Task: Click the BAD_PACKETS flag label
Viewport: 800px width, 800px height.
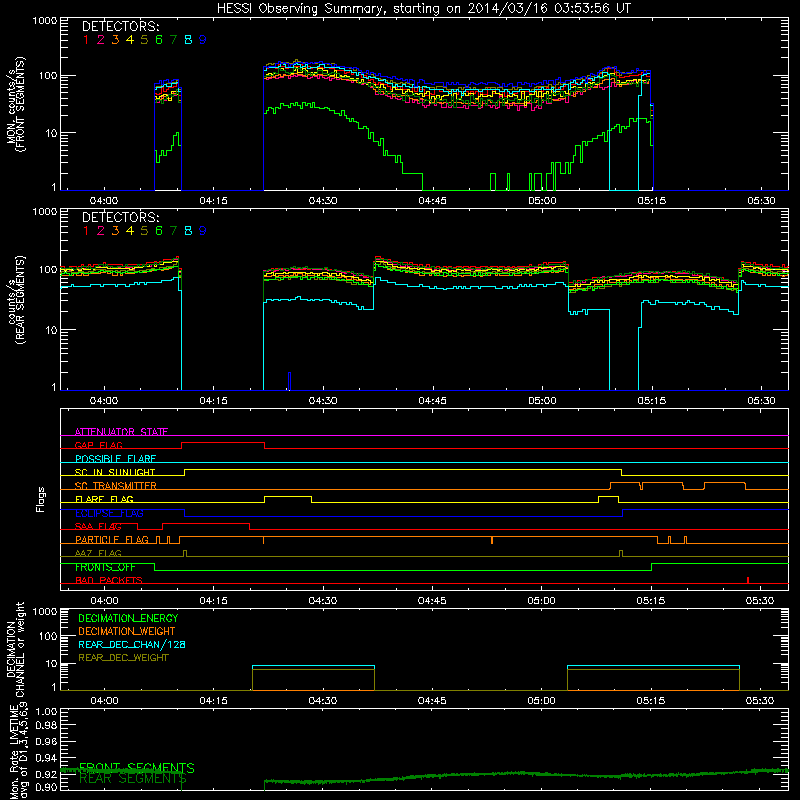Action: pyautogui.click(x=109, y=580)
